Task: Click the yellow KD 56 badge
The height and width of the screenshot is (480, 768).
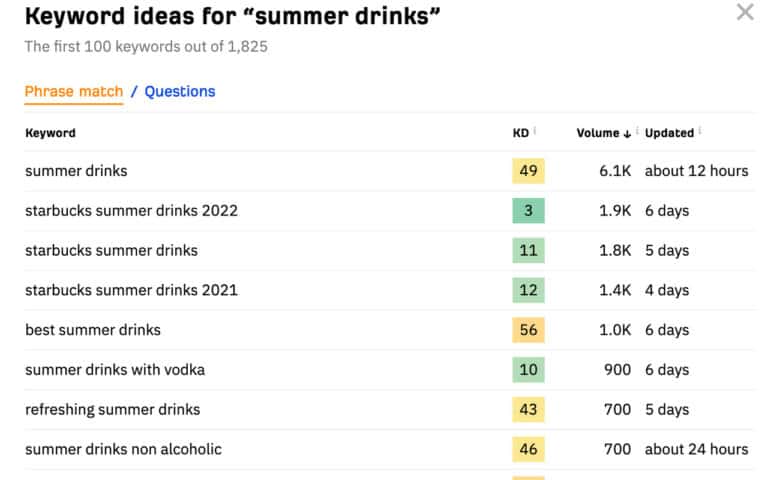Action: (528, 330)
